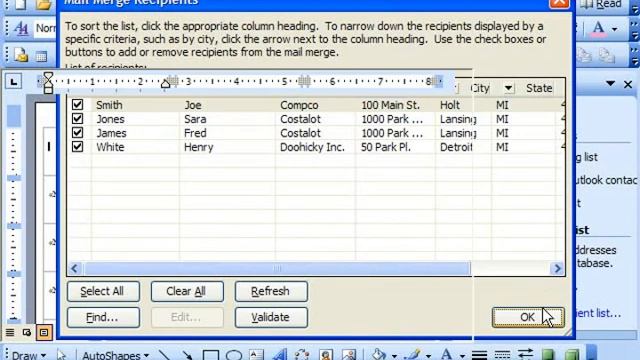
Task: Select the Rectangle tool in Drawing toolbar
Action: pos(211,355)
